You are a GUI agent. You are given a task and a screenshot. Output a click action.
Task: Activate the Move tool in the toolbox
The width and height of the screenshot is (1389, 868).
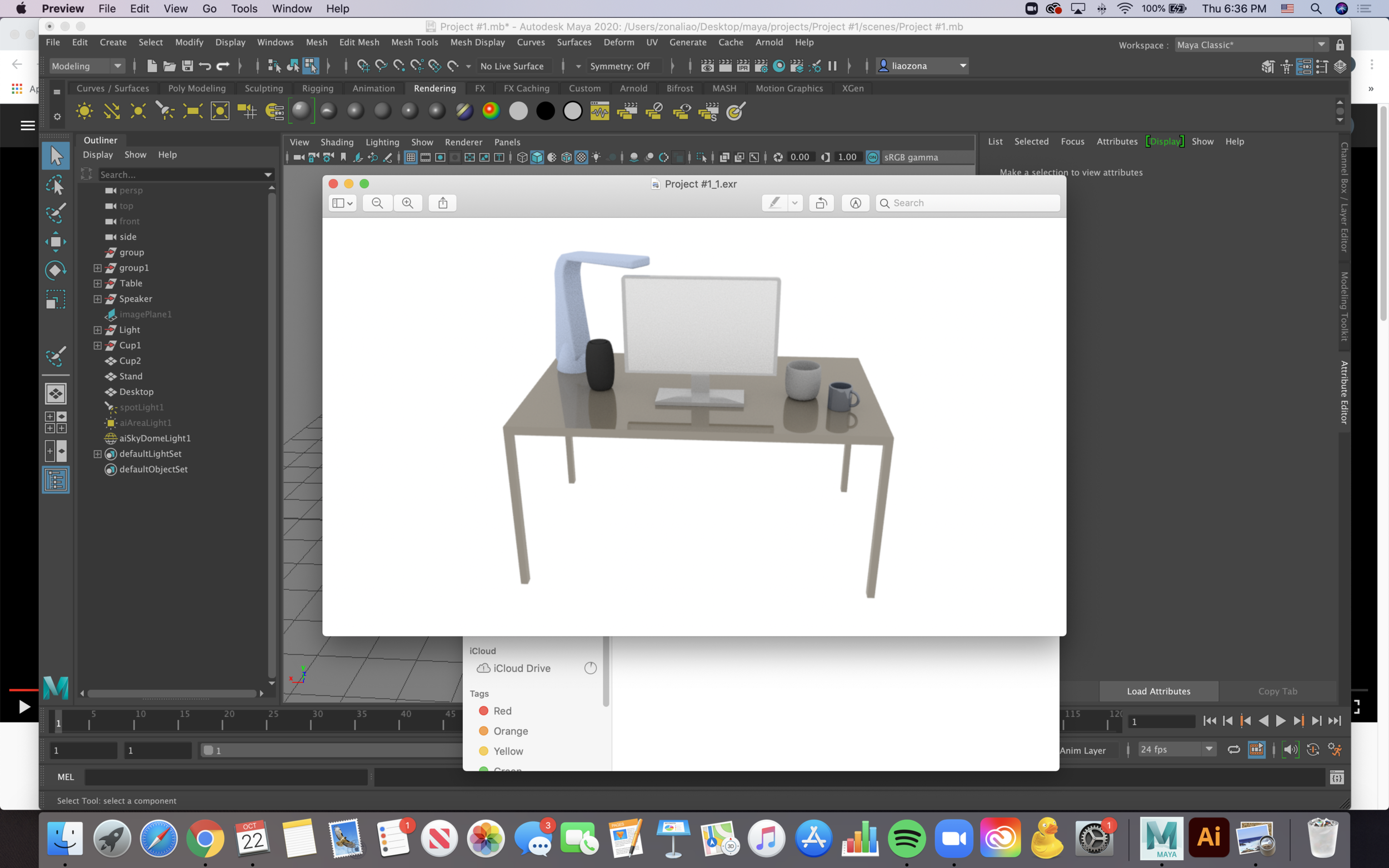tap(56, 242)
